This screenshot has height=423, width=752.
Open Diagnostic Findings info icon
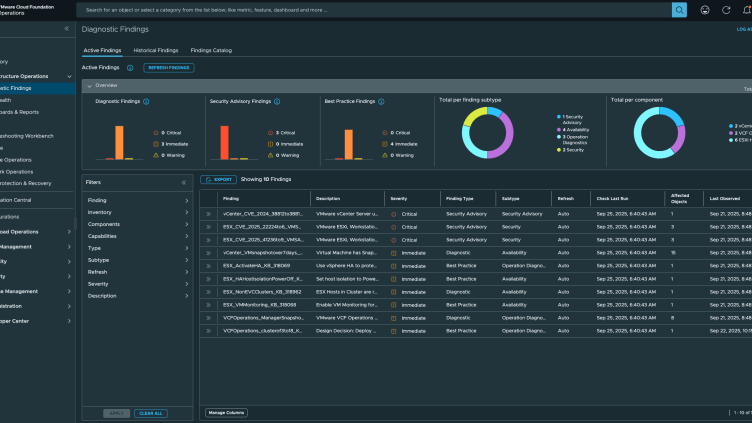pyautogui.click(x=146, y=101)
